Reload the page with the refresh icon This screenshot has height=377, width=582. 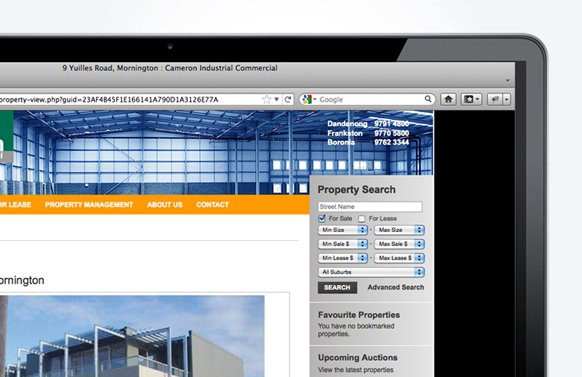tap(288, 99)
